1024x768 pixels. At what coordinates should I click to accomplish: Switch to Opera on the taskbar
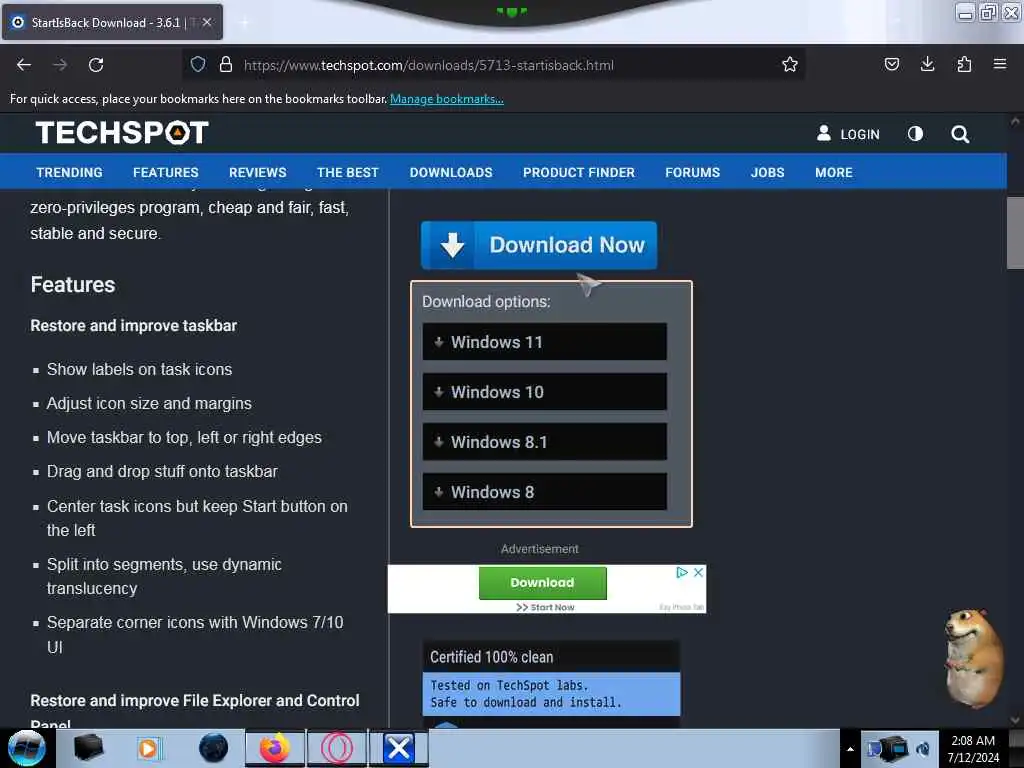[x=336, y=748]
